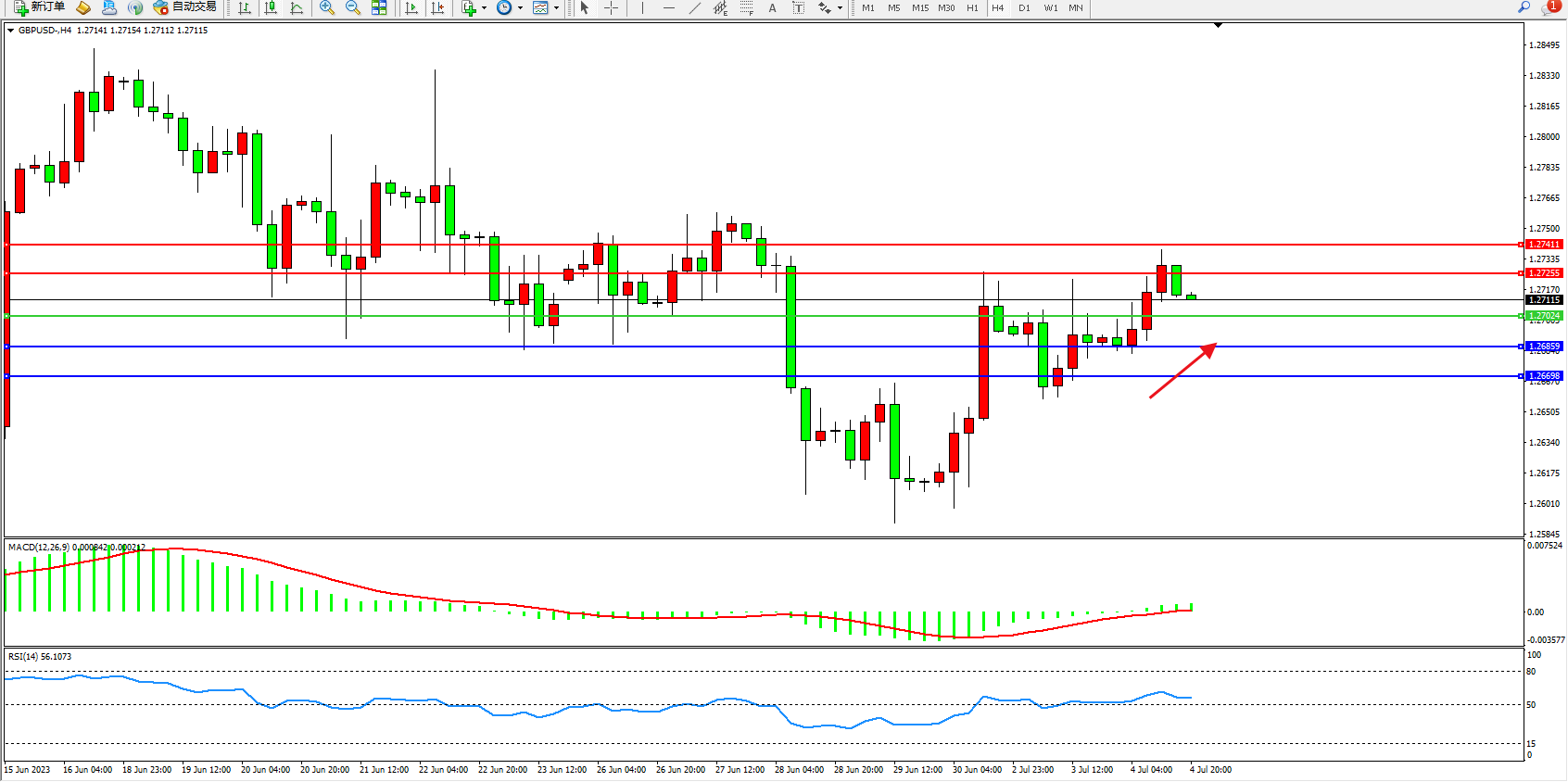Click the 1.27411 red level price label
Image resolution: width=1568 pixels, height=782 pixels.
tap(1544, 245)
